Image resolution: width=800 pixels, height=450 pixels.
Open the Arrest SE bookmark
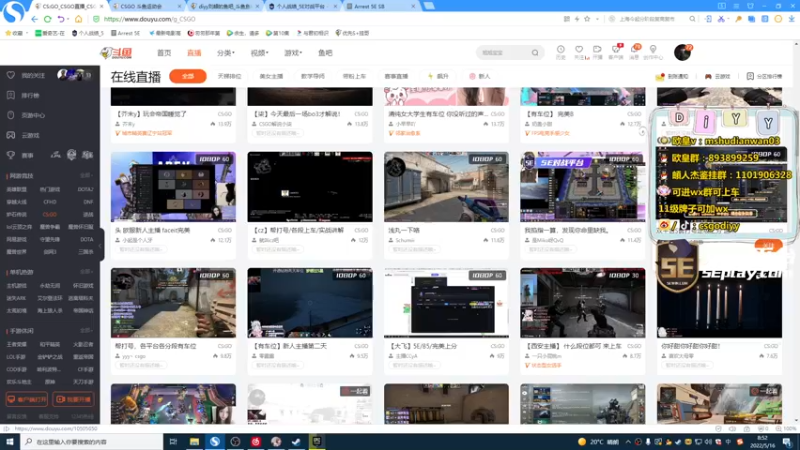pos(125,33)
